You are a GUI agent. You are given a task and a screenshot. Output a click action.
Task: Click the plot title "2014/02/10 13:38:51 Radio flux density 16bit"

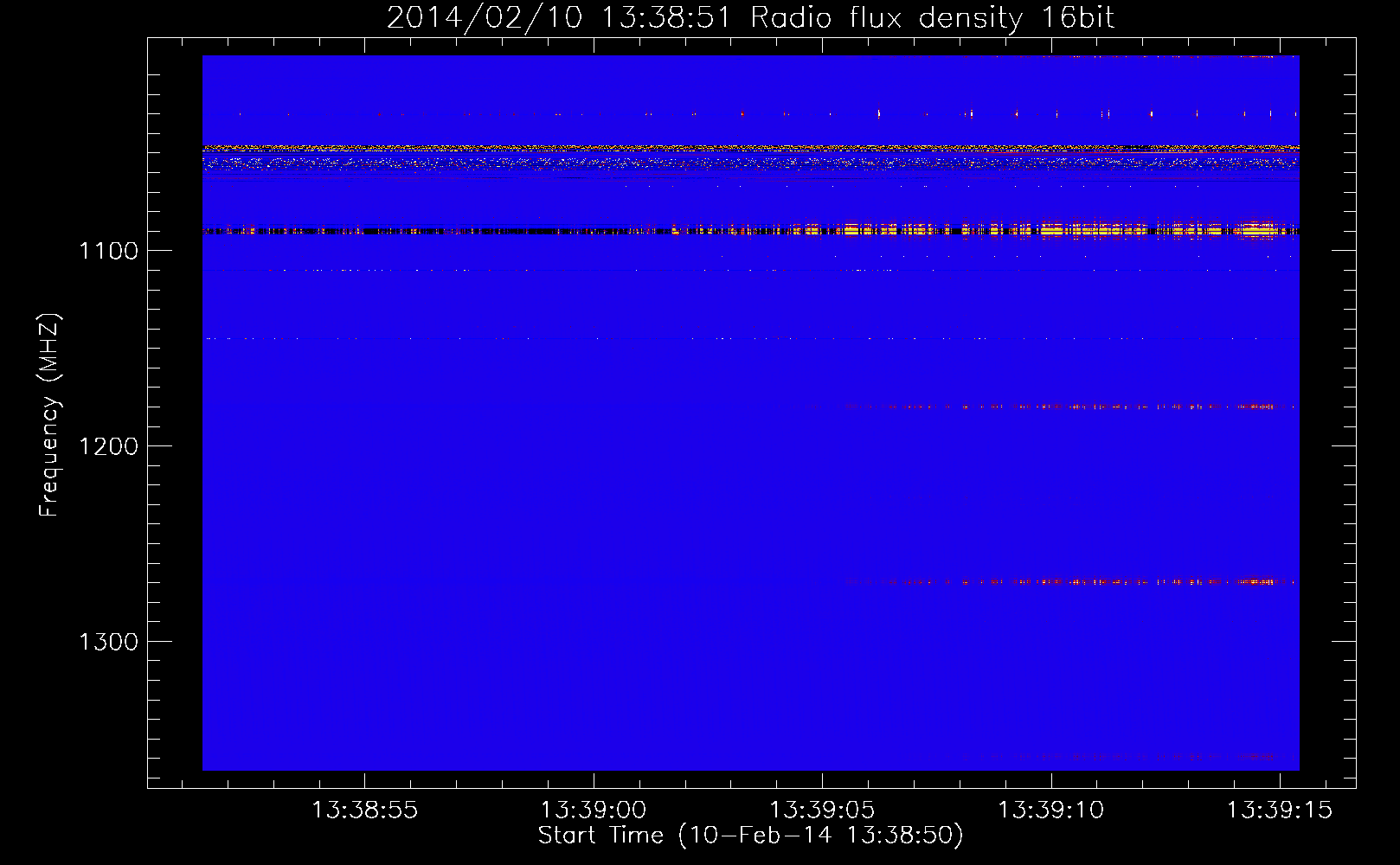[x=750, y=17]
